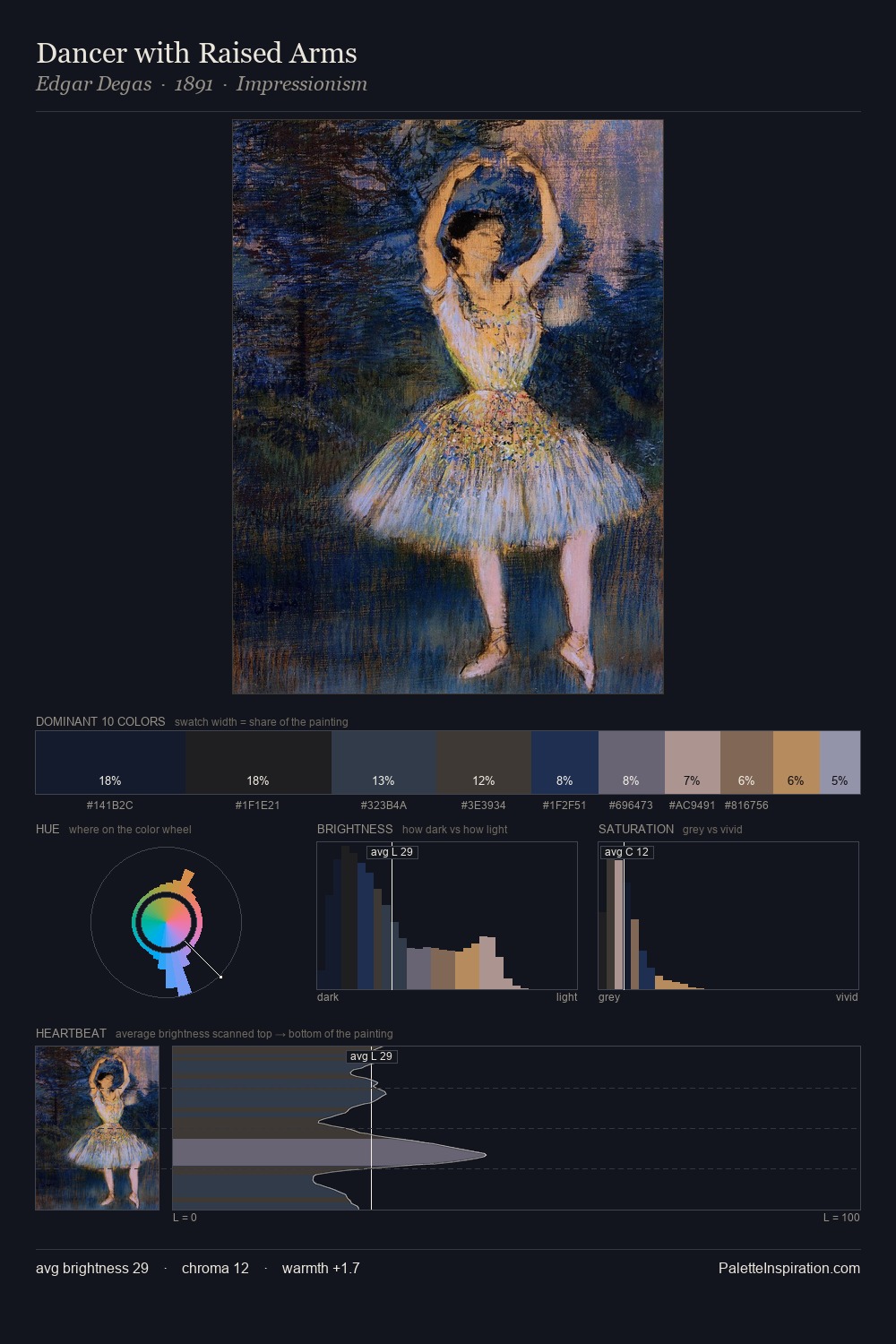Click the orange spike on the hue wheel
Image resolution: width=896 pixels, height=1344 pixels.
tap(185, 878)
